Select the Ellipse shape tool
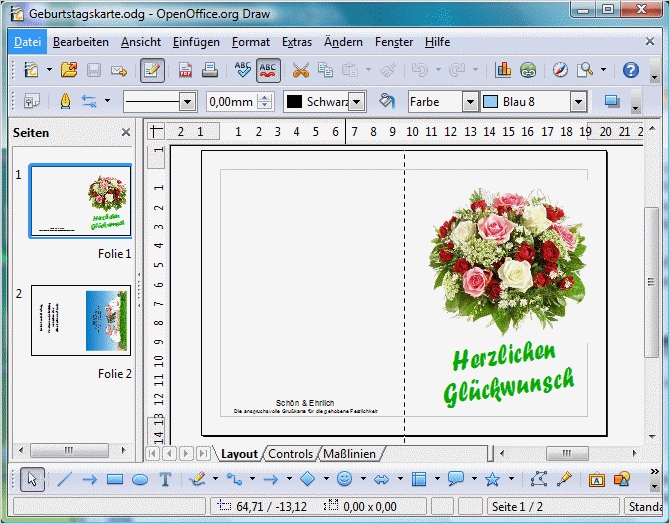Viewport: 670px width, 524px height. point(140,479)
